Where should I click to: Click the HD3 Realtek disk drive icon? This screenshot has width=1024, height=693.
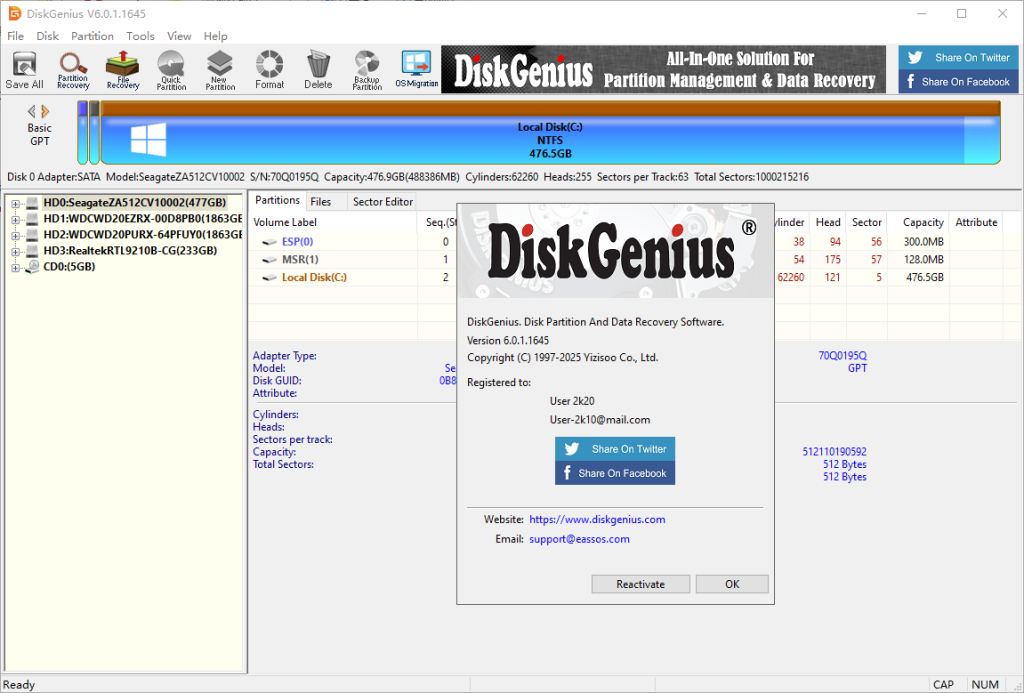coord(32,251)
